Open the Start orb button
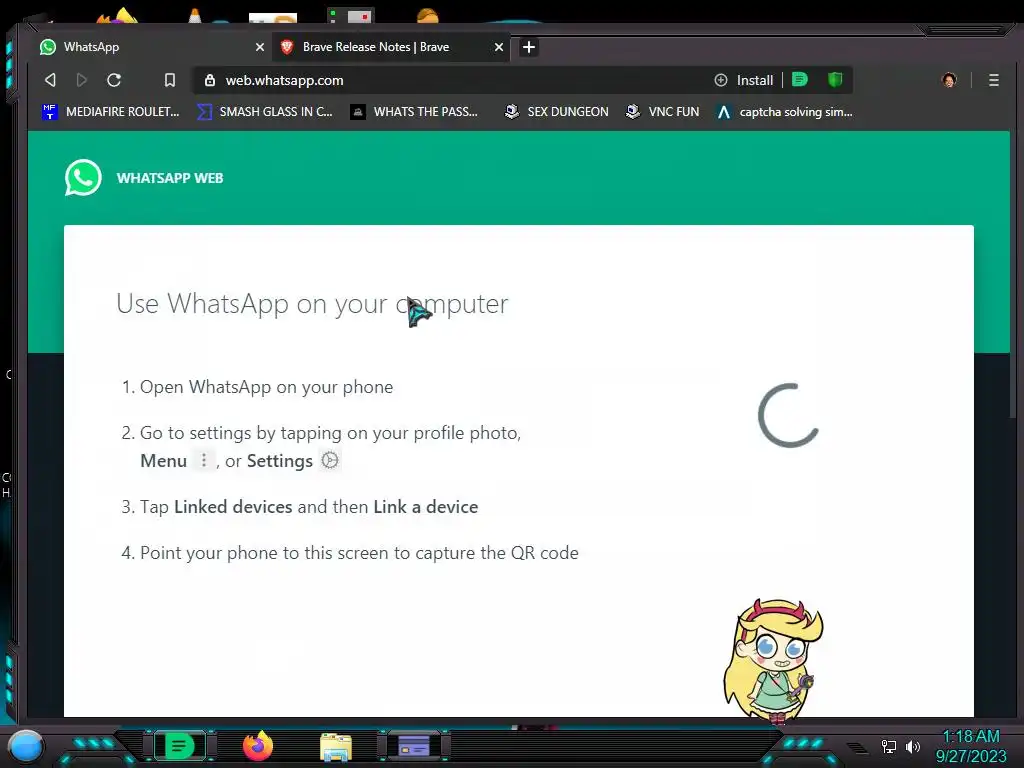Viewport: 1024px width, 768px height. [x=26, y=746]
